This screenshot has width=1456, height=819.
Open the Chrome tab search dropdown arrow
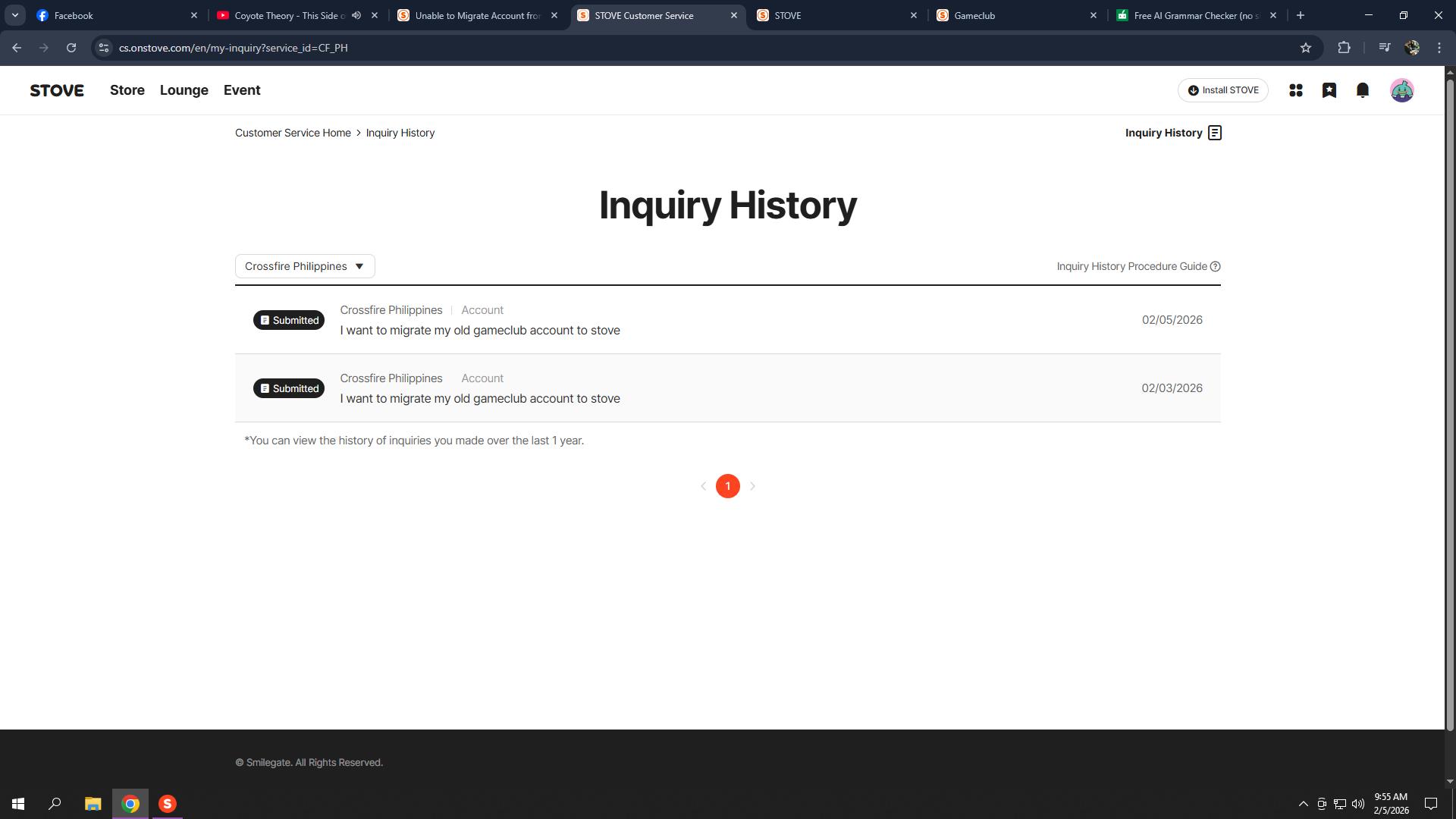(x=14, y=15)
